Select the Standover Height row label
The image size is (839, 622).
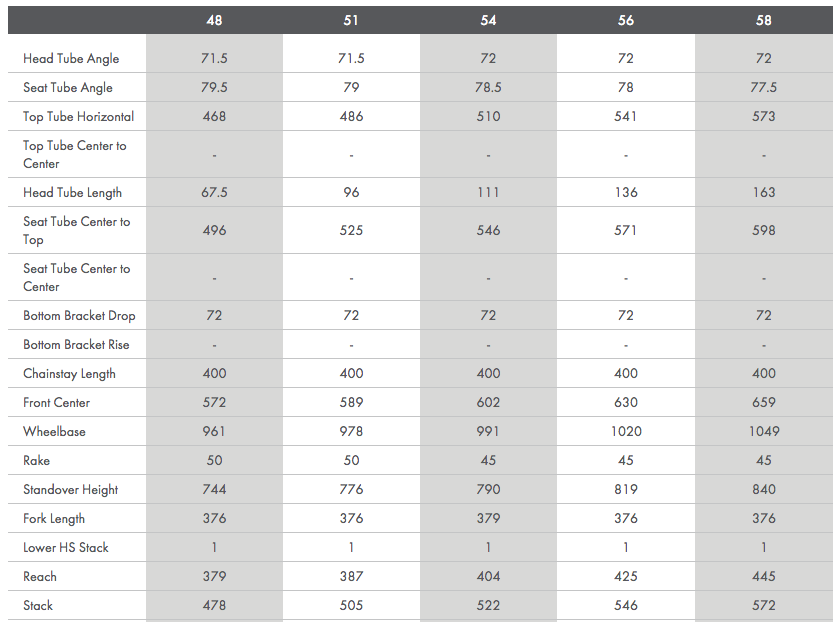coord(70,490)
